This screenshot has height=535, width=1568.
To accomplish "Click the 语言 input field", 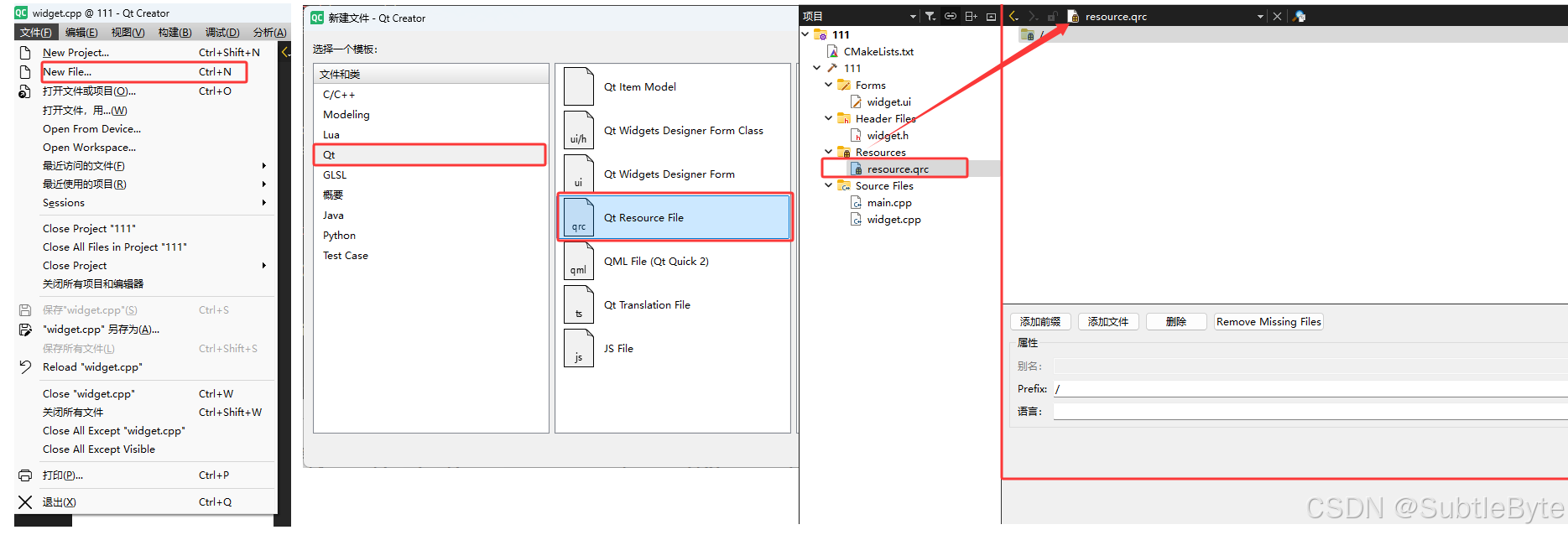I will [x=1310, y=412].
